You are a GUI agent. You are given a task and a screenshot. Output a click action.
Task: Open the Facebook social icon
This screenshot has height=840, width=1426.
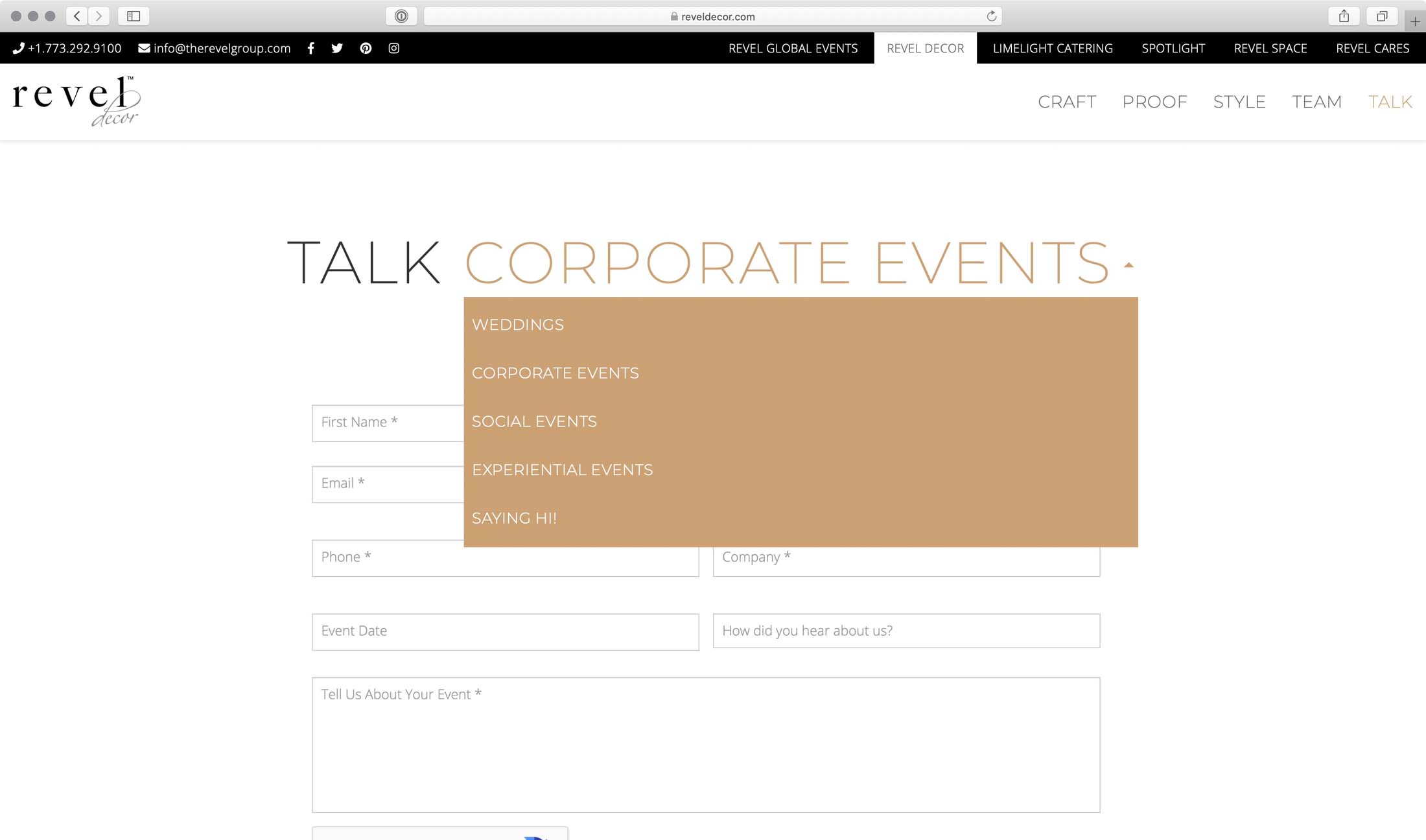coord(311,48)
